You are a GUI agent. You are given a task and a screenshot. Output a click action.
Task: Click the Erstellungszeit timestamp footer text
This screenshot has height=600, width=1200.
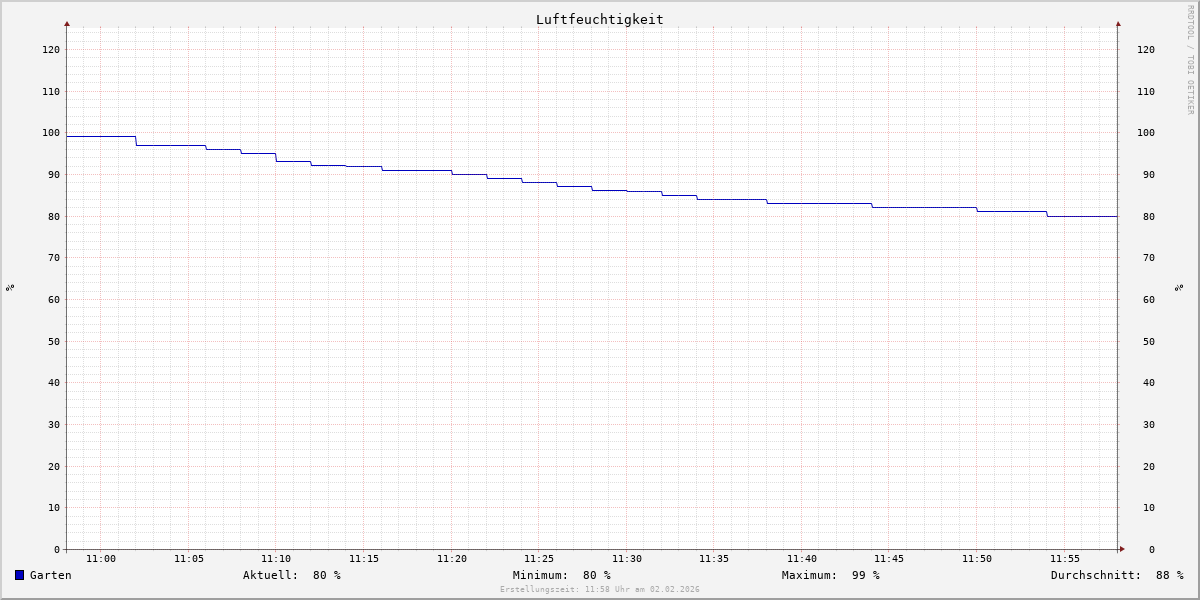(x=600, y=590)
